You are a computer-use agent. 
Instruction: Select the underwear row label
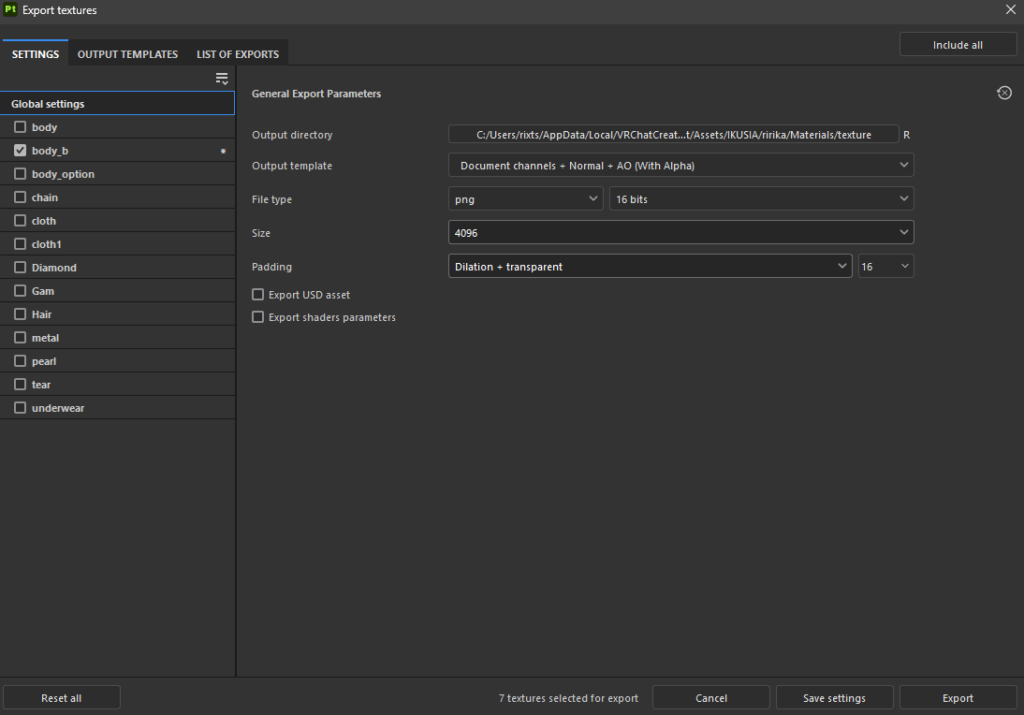(x=57, y=407)
